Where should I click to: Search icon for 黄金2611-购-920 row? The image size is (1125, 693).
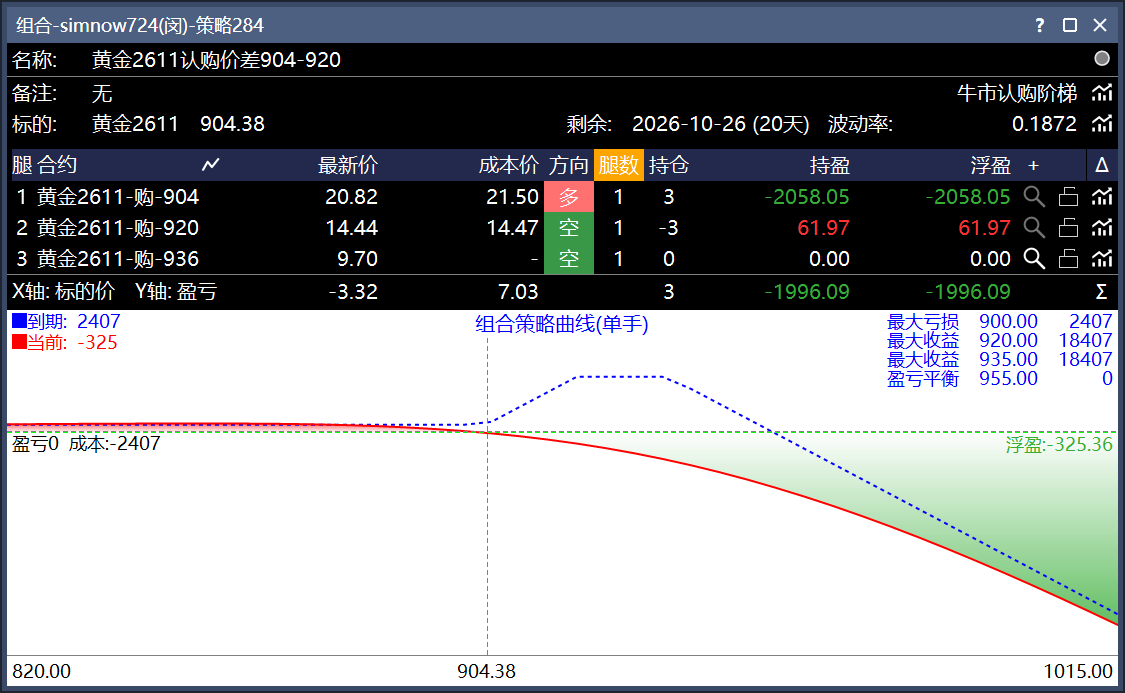click(1034, 227)
